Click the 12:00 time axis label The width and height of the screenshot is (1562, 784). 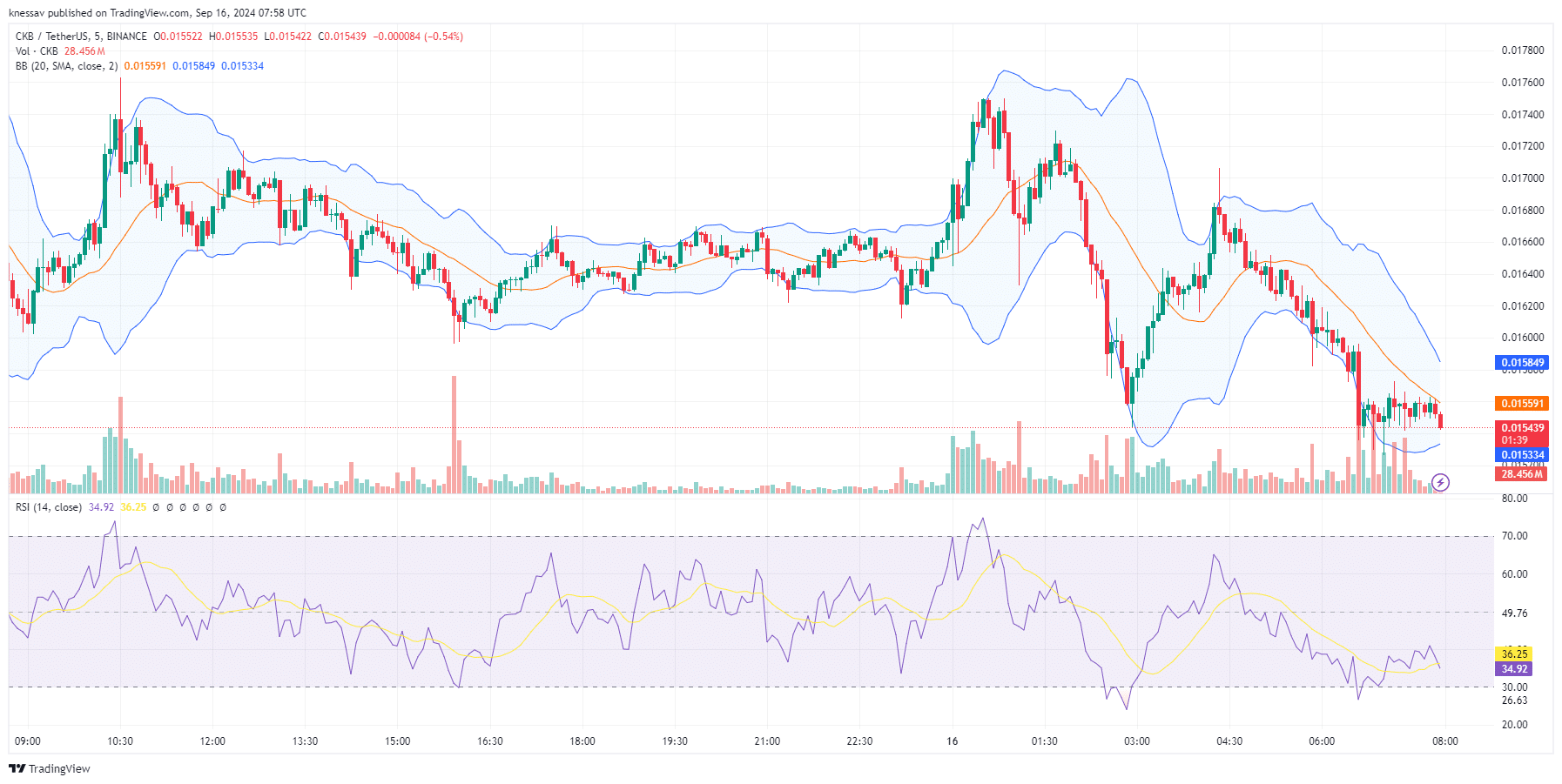coord(212,741)
